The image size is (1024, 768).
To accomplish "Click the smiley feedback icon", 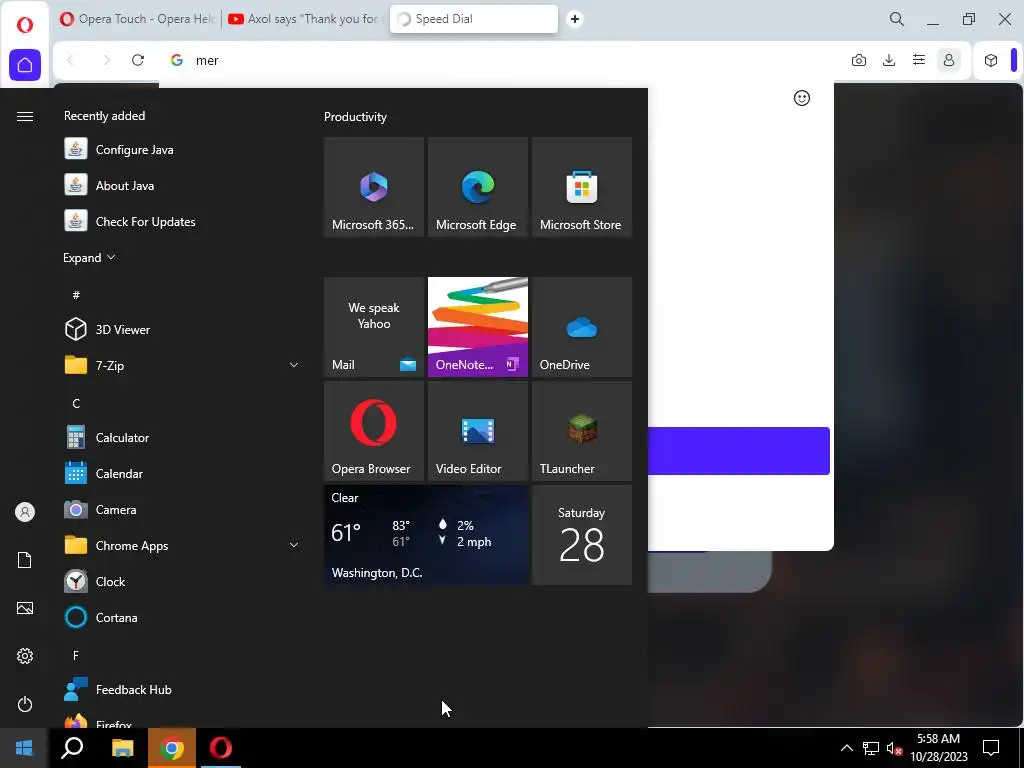I will [802, 98].
